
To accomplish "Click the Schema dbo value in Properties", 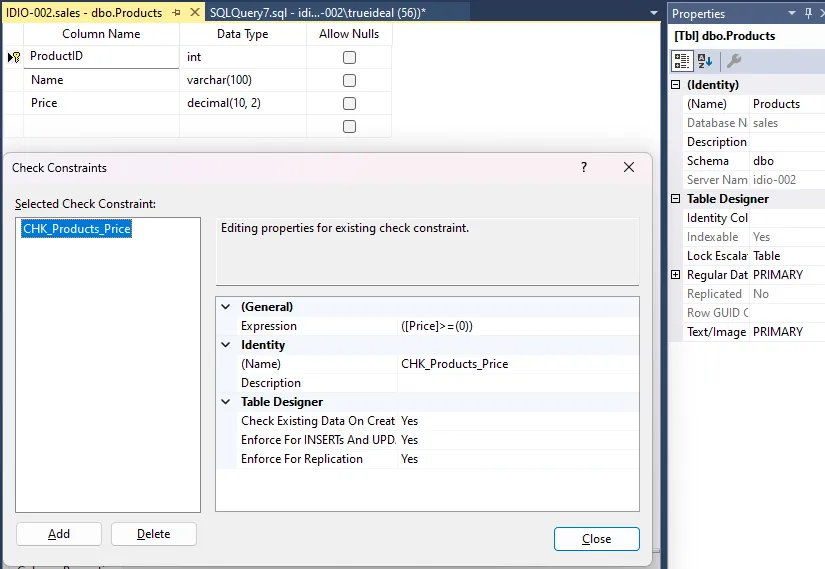I will pyautogui.click(x=787, y=161).
